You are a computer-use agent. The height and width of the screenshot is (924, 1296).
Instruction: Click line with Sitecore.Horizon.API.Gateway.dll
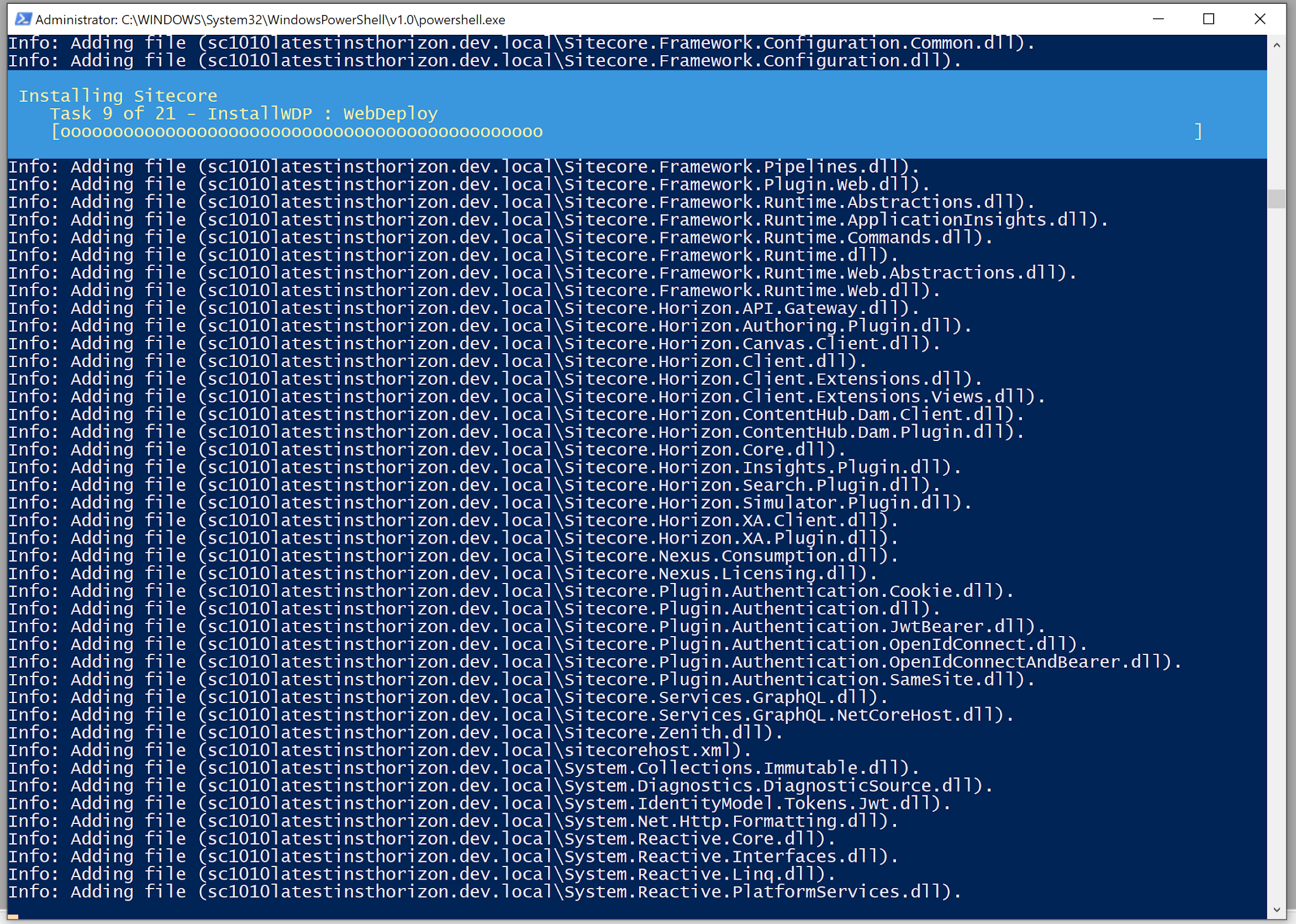464,309
